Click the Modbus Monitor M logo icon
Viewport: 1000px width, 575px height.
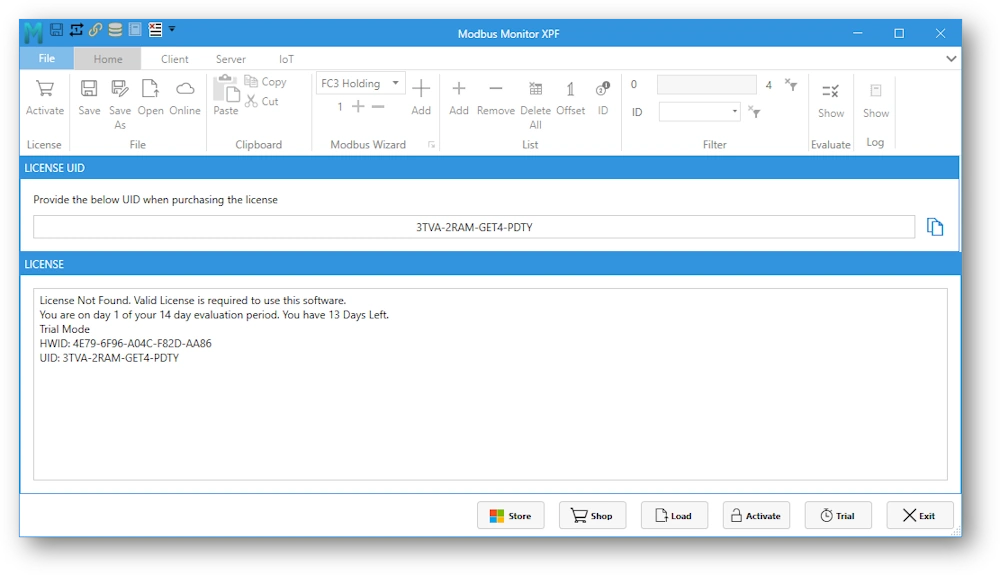[33, 32]
